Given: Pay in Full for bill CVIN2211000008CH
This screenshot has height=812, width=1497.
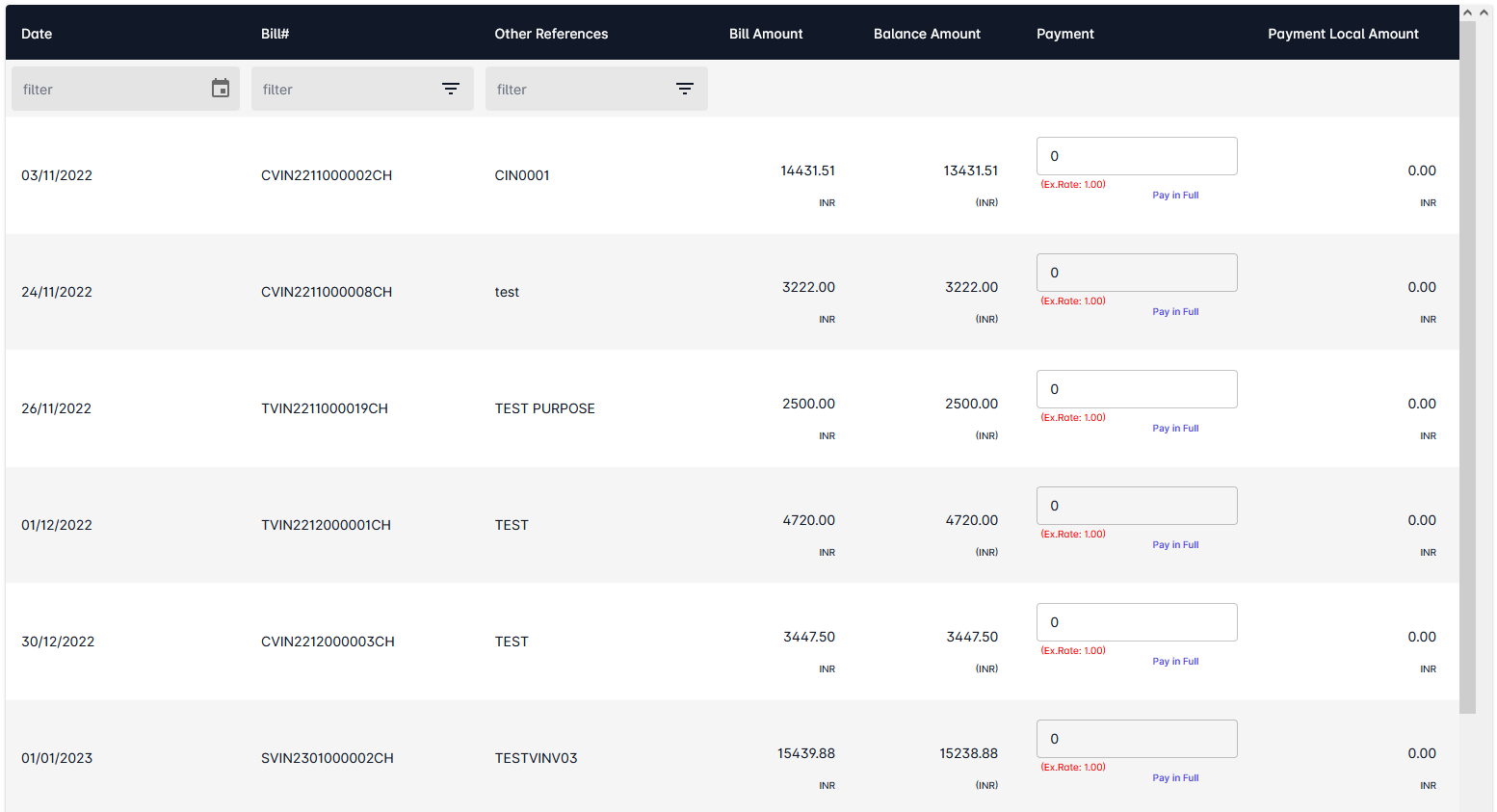Looking at the screenshot, I should [1175, 312].
